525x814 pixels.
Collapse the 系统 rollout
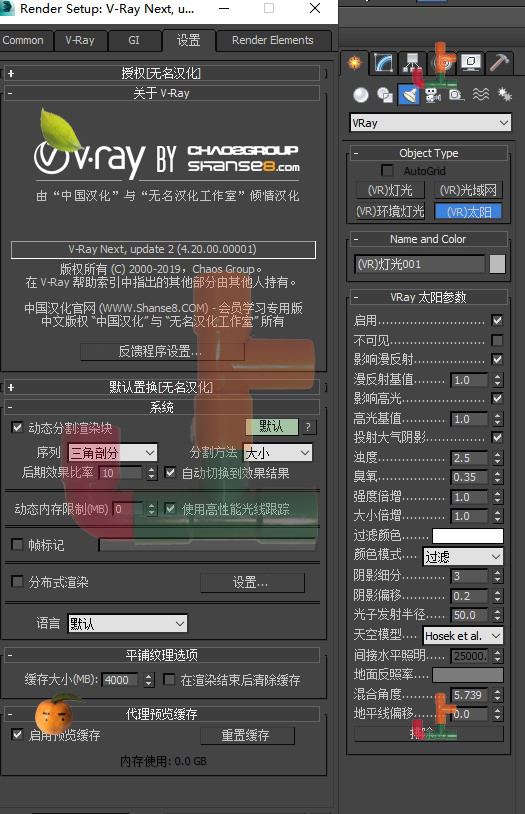coord(161,407)
